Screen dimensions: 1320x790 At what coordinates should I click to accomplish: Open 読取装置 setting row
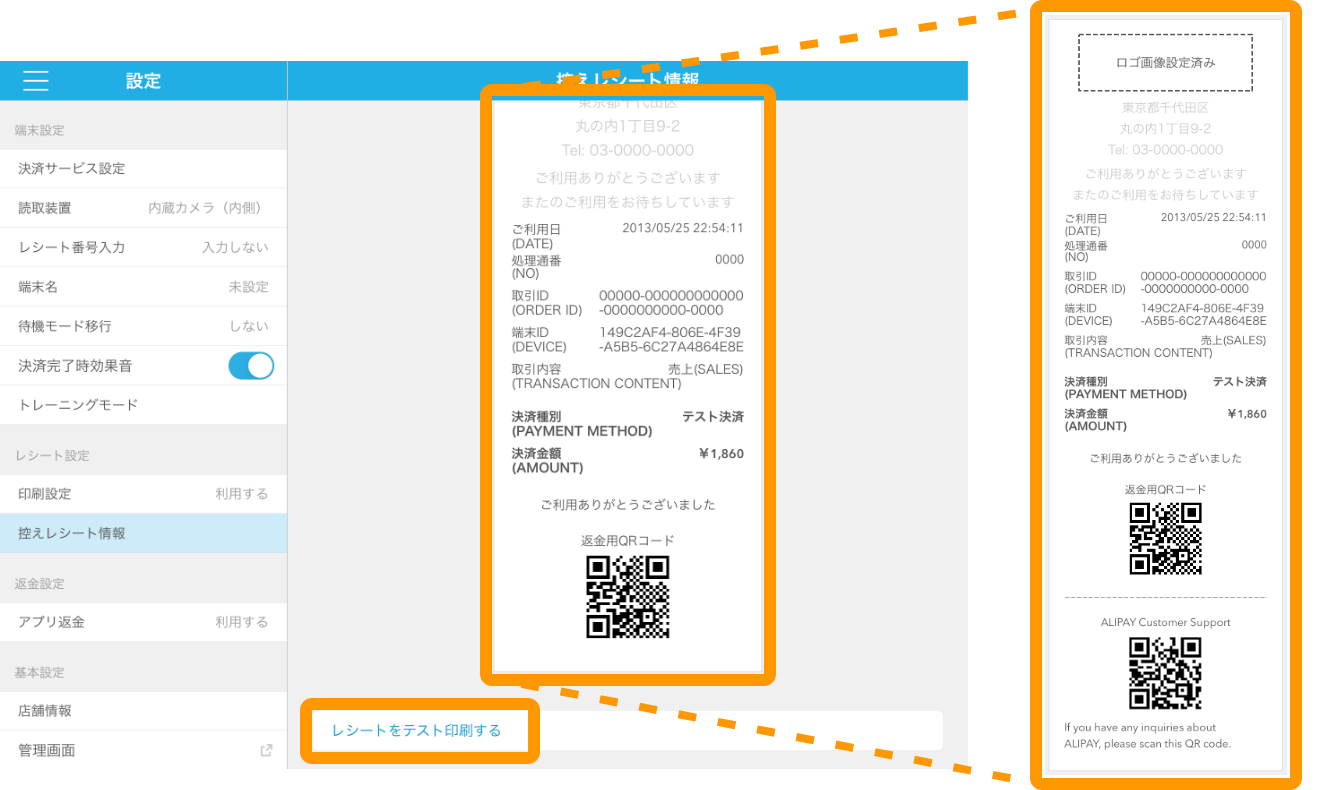(143, 208)
